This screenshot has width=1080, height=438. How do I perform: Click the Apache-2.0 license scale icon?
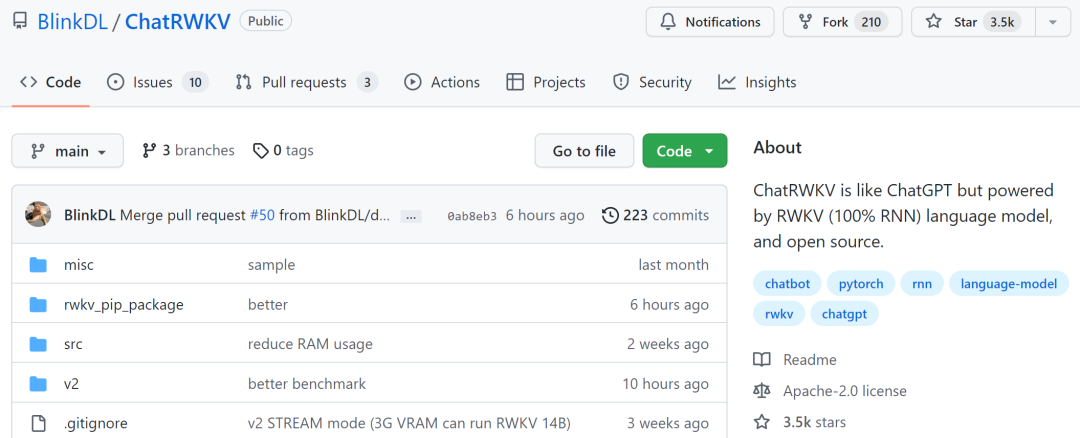click(x=762, y=391)
